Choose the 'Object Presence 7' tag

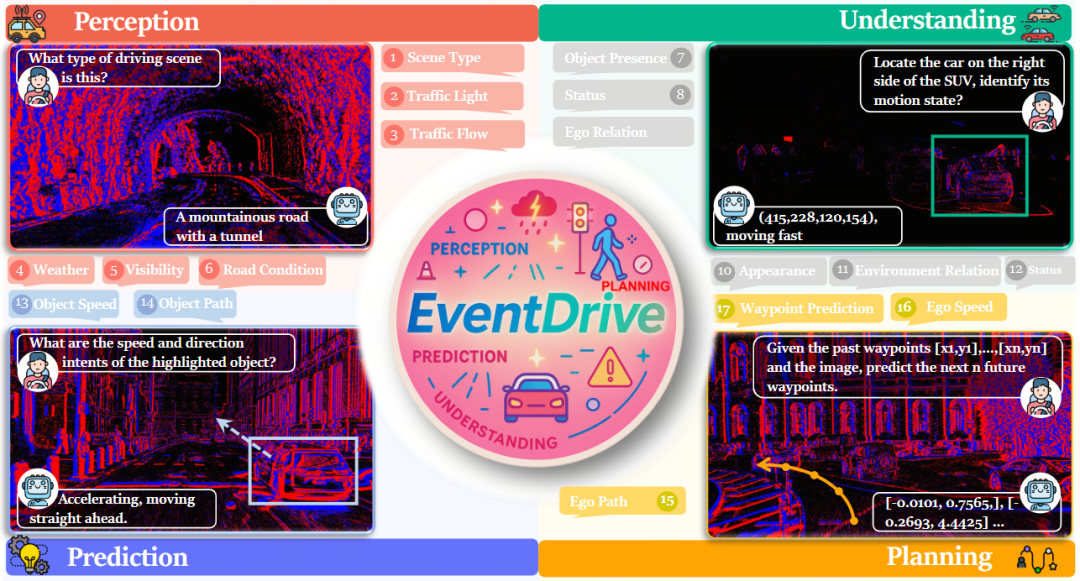[623, 59]
